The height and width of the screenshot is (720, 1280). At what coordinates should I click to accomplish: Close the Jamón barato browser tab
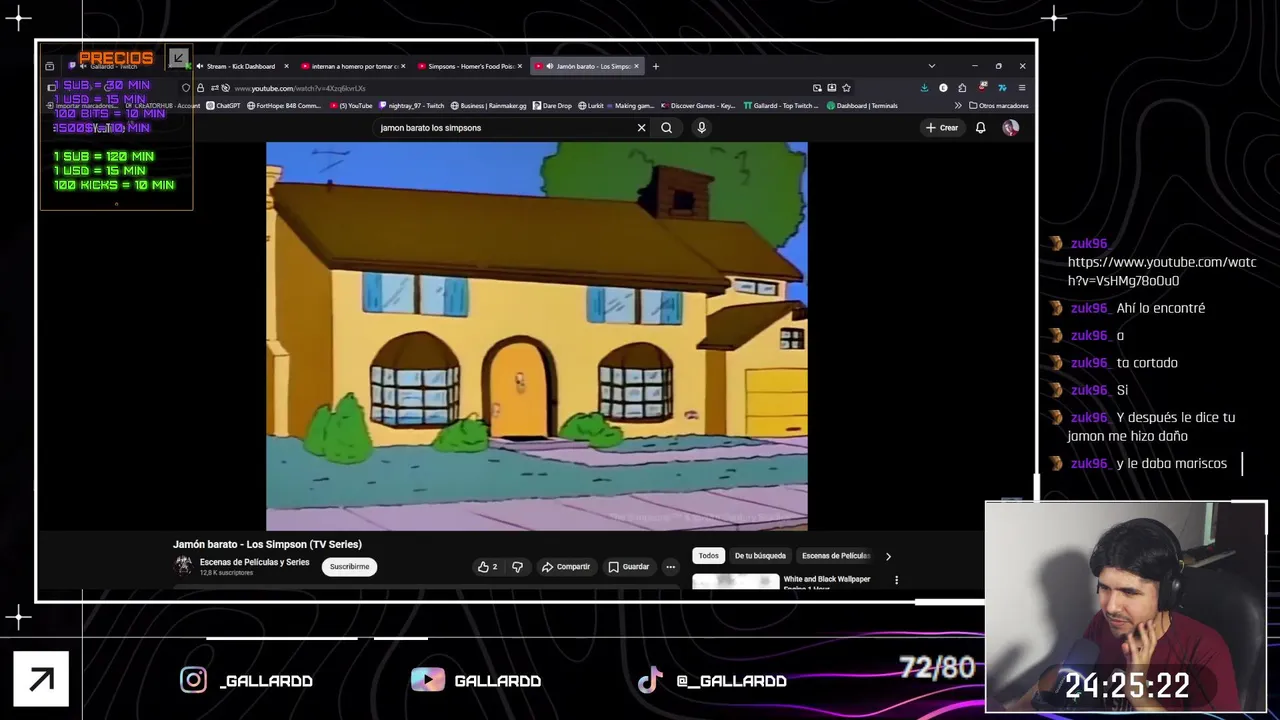(x=636, y=66)
